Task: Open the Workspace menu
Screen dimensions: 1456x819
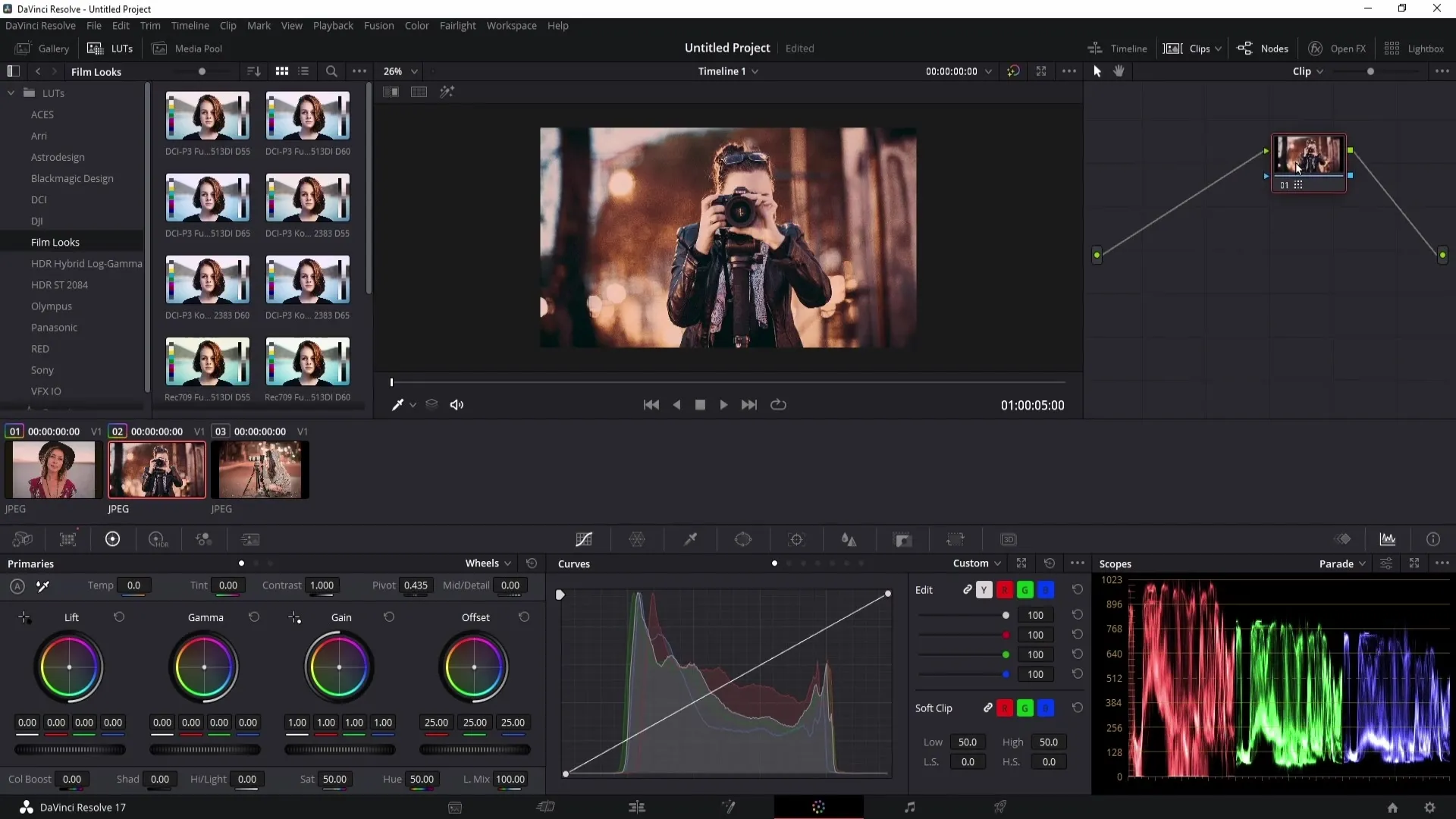Action: point(511,25)
